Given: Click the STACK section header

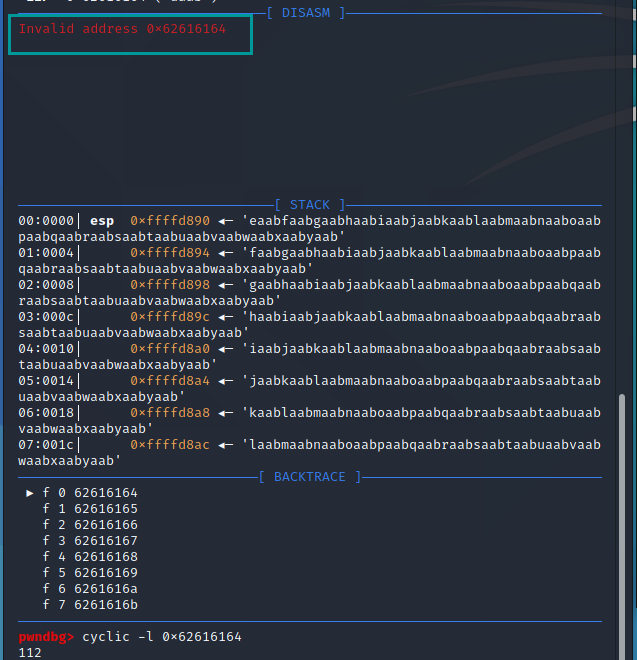Looking at the screenshot, I should [x=310, y=205].
